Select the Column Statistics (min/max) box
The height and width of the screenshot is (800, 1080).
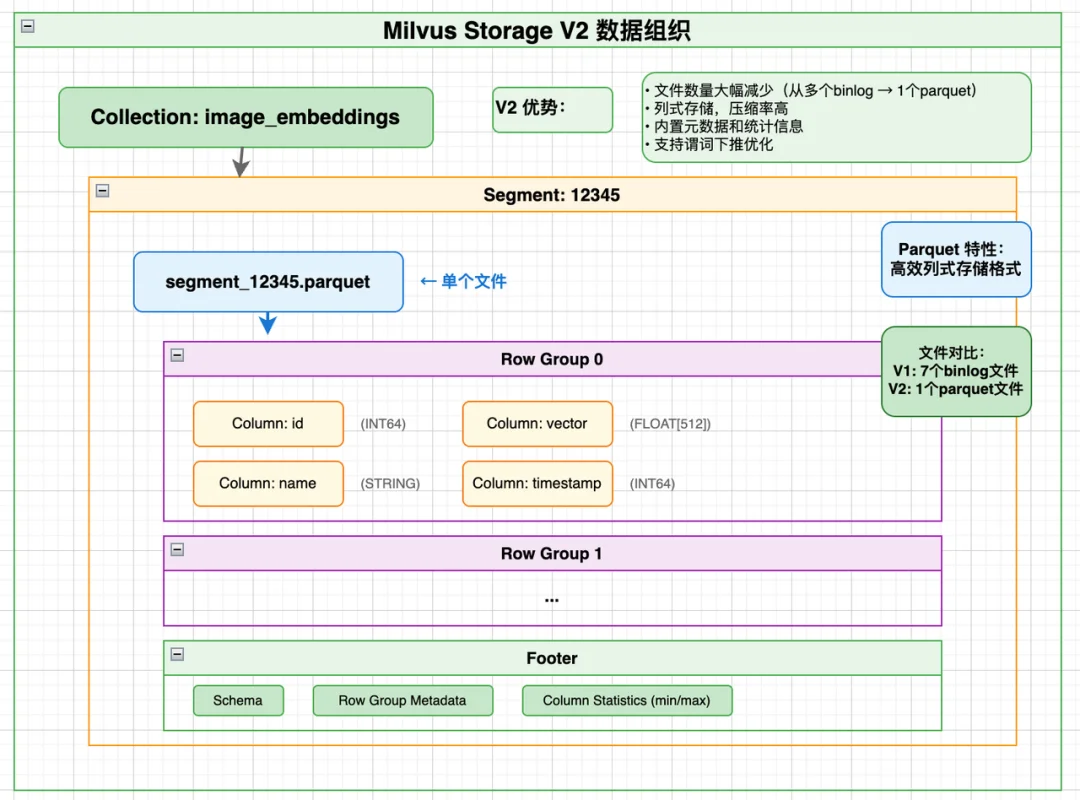pos(627,701)
